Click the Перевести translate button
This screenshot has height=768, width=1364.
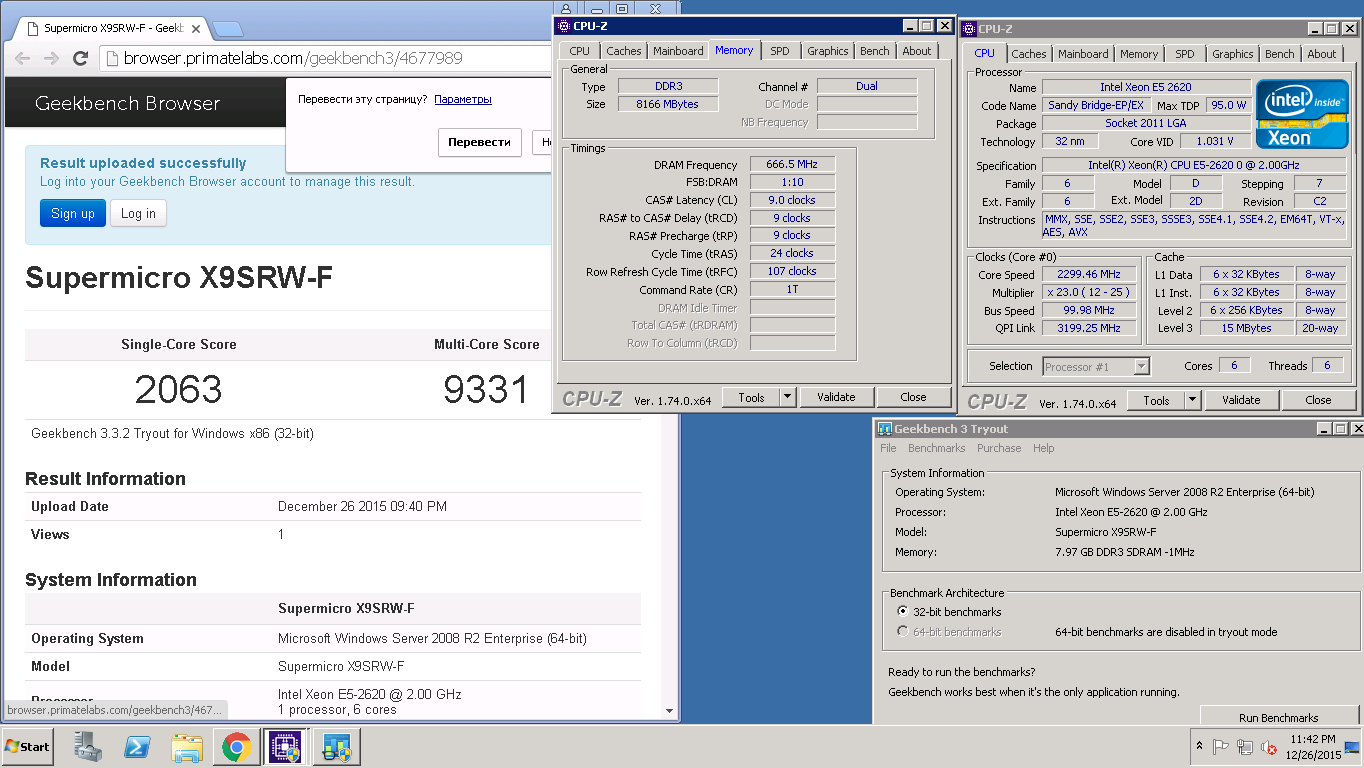click(479, 142)
